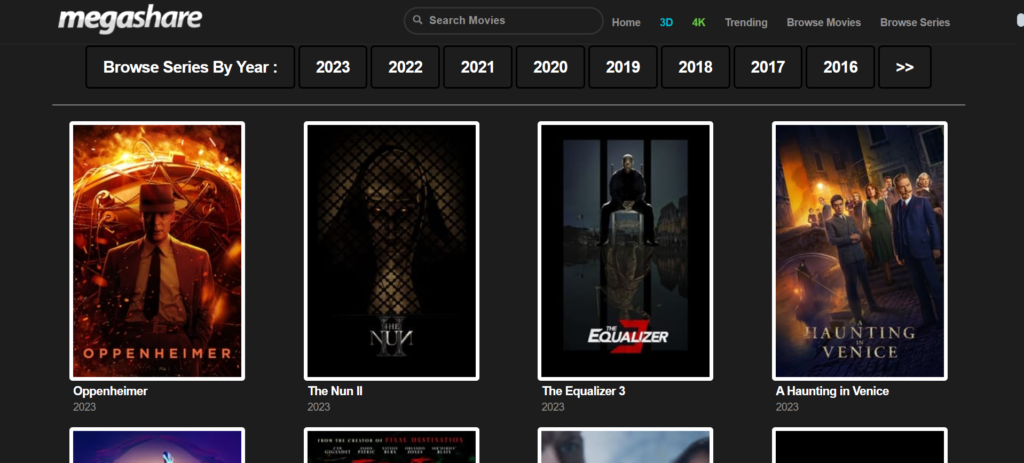Click the Oppenheimer title link

point(110,391)
